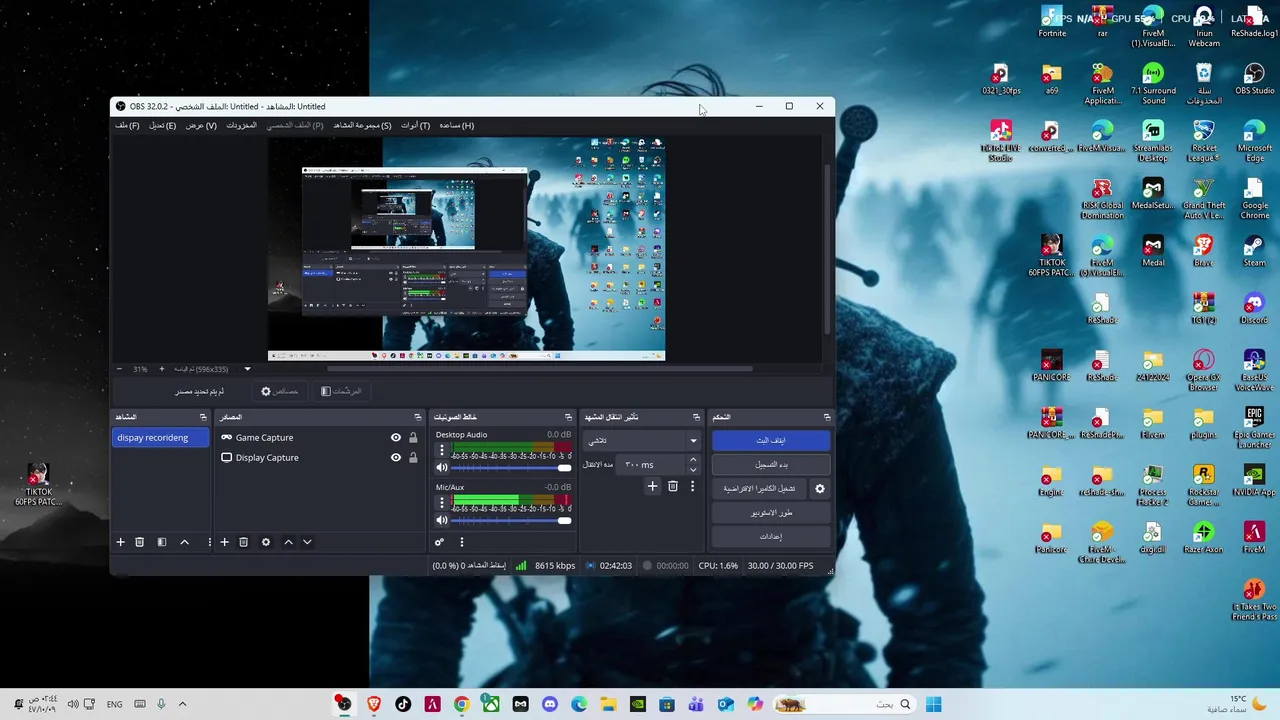Open settings with the إعدادات button
This screenshot has width=1280, height=720.
tap(771, 537)
